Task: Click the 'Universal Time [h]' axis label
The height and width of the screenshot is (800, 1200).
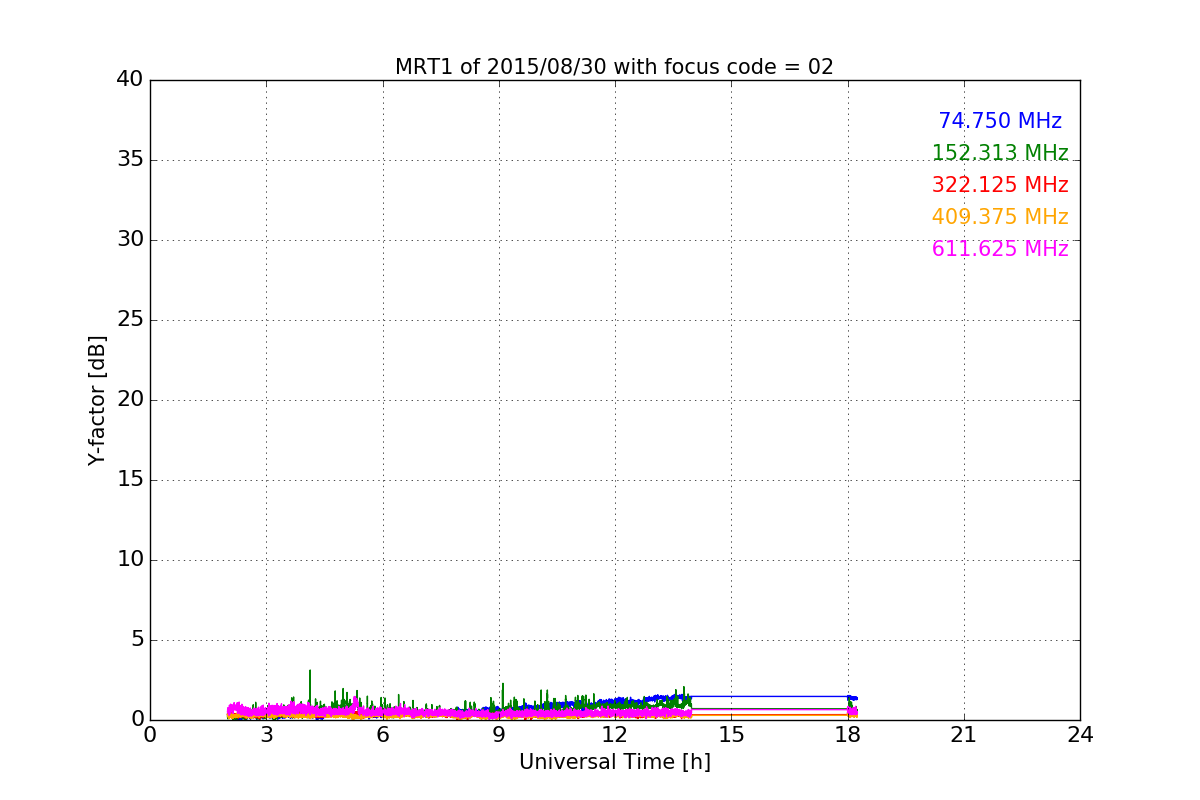Action: point(614,762)
